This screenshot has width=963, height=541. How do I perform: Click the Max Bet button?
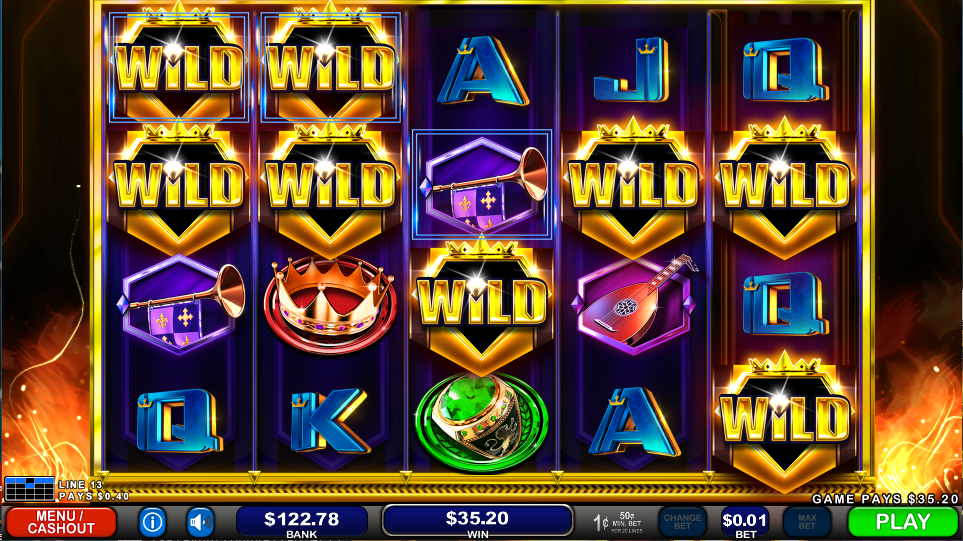point(806,522)
